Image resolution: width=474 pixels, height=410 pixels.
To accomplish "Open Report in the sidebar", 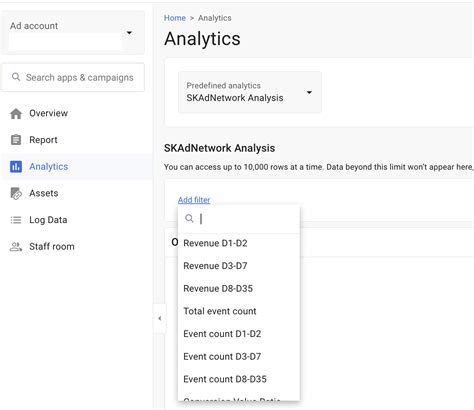I will click(77, 140).
